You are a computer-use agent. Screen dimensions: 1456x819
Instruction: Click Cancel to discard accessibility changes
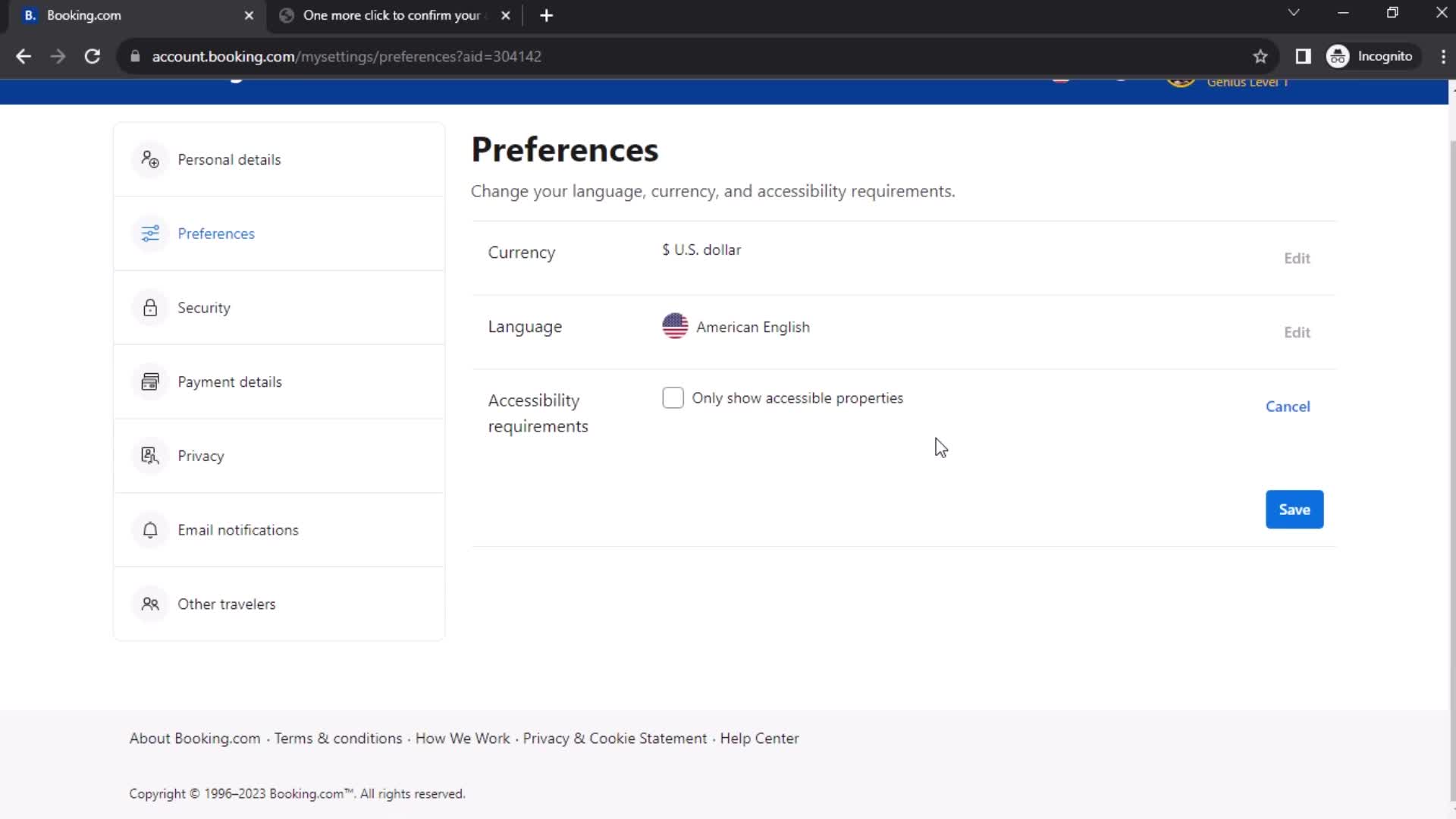[1288, 406]
